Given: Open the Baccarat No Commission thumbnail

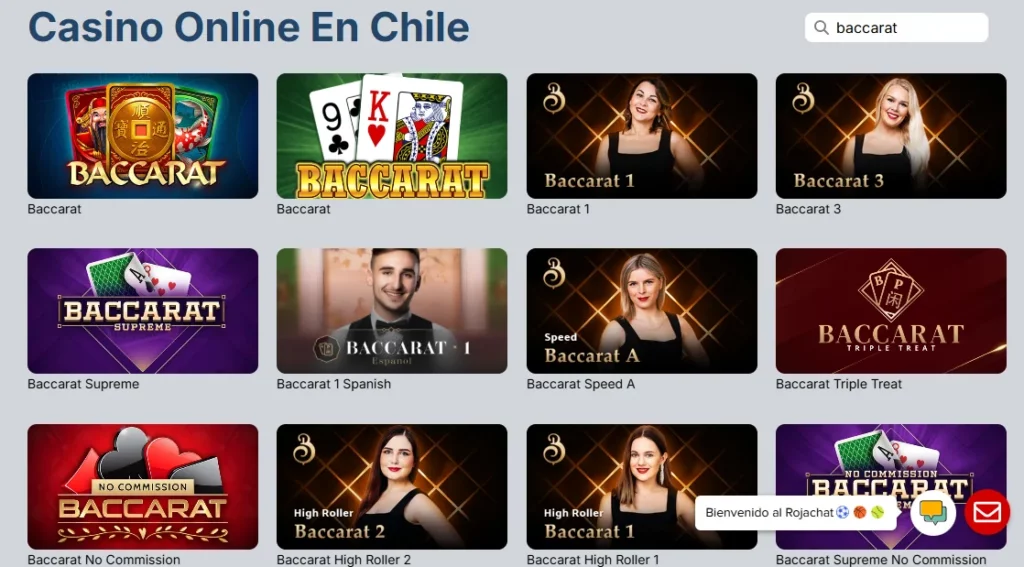Looking at the screenshot, I should pos(142,487).
